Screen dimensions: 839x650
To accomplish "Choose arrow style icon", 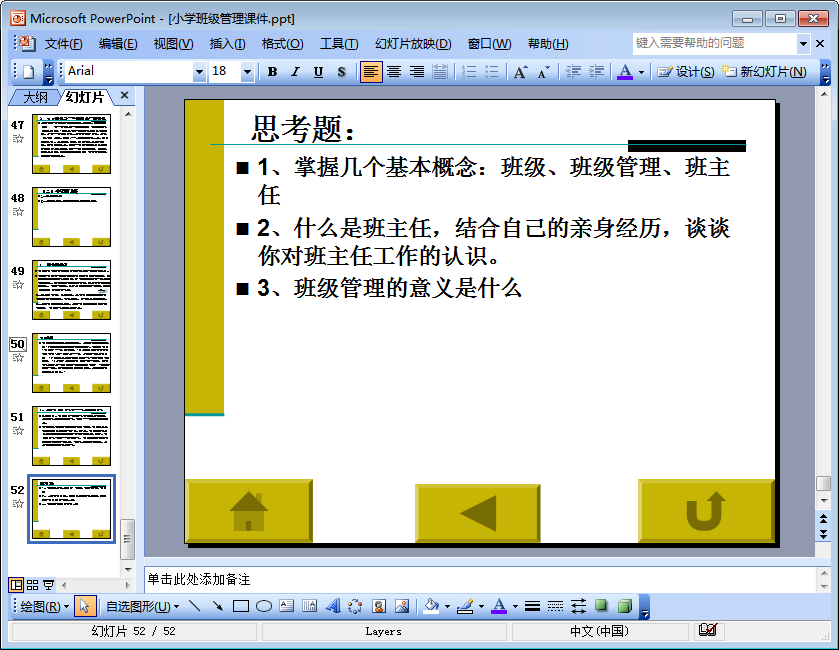I will coord(578,606).
